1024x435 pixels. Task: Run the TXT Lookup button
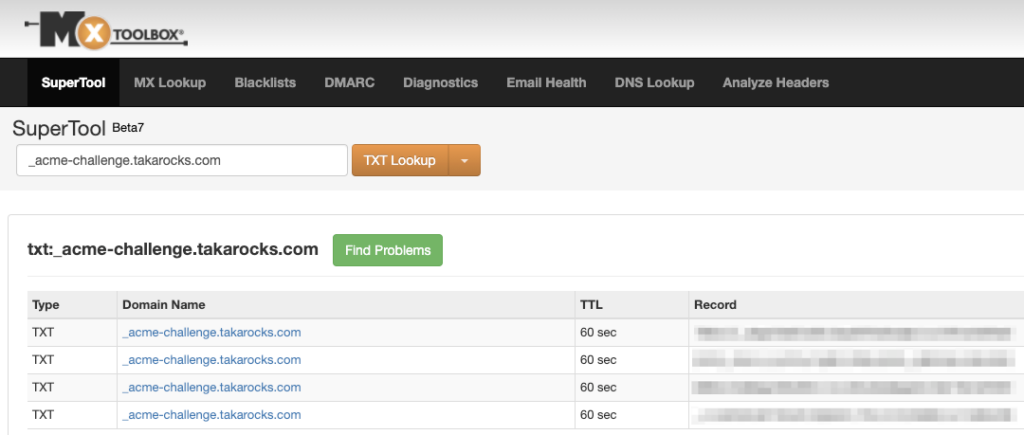tap(400, 160)
